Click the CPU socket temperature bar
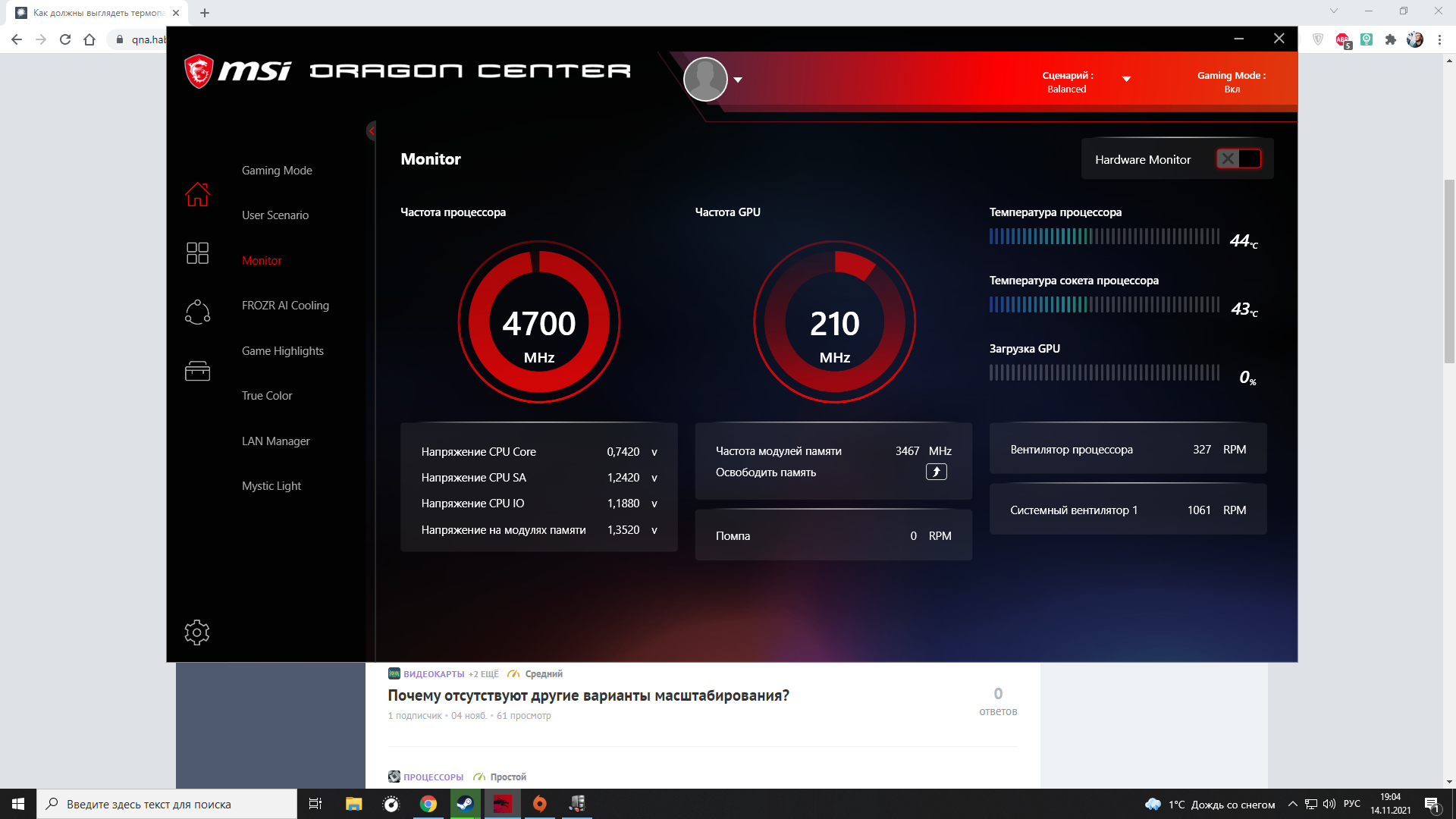The height and width of the screenshot is (819, 1456). (1104, 304)
